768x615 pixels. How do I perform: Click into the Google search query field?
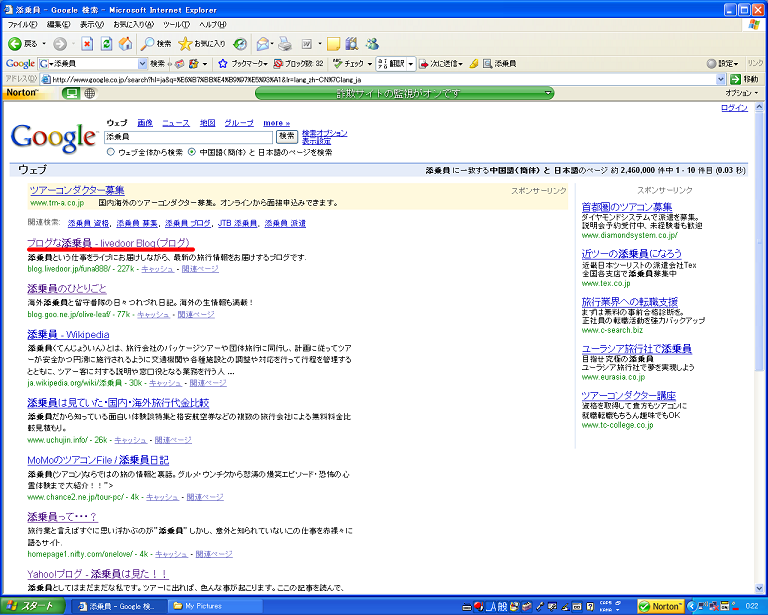click(x=189, y=137)
